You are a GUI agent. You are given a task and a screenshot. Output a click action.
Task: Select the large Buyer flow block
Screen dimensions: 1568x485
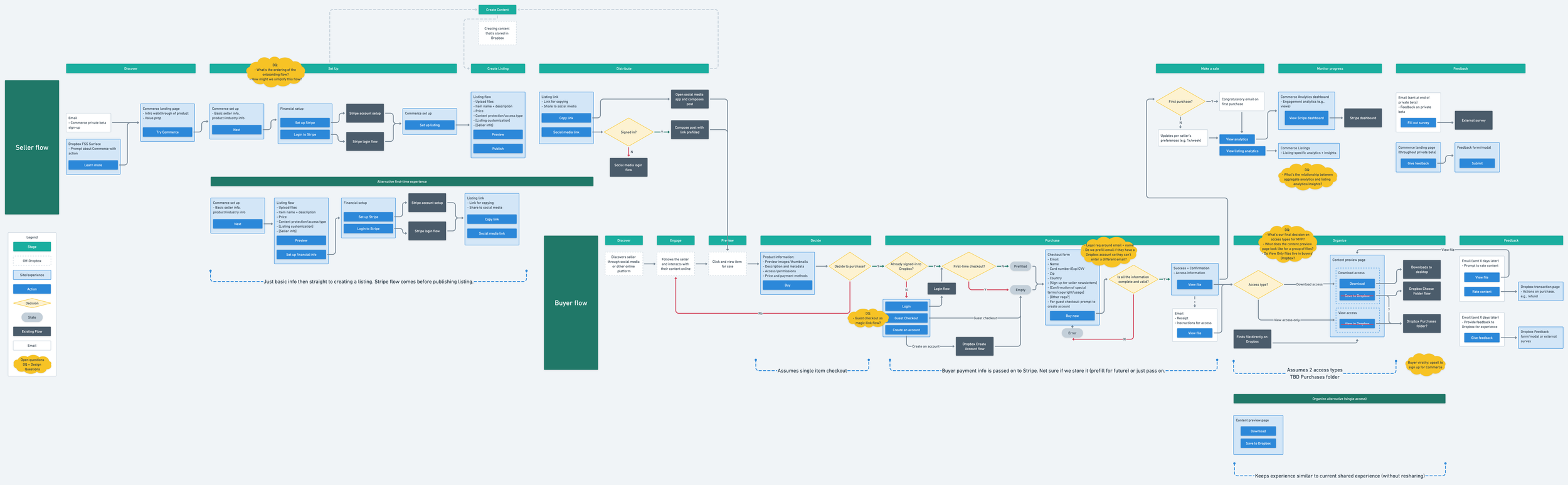pyautogui.click(x=571, y=303)
